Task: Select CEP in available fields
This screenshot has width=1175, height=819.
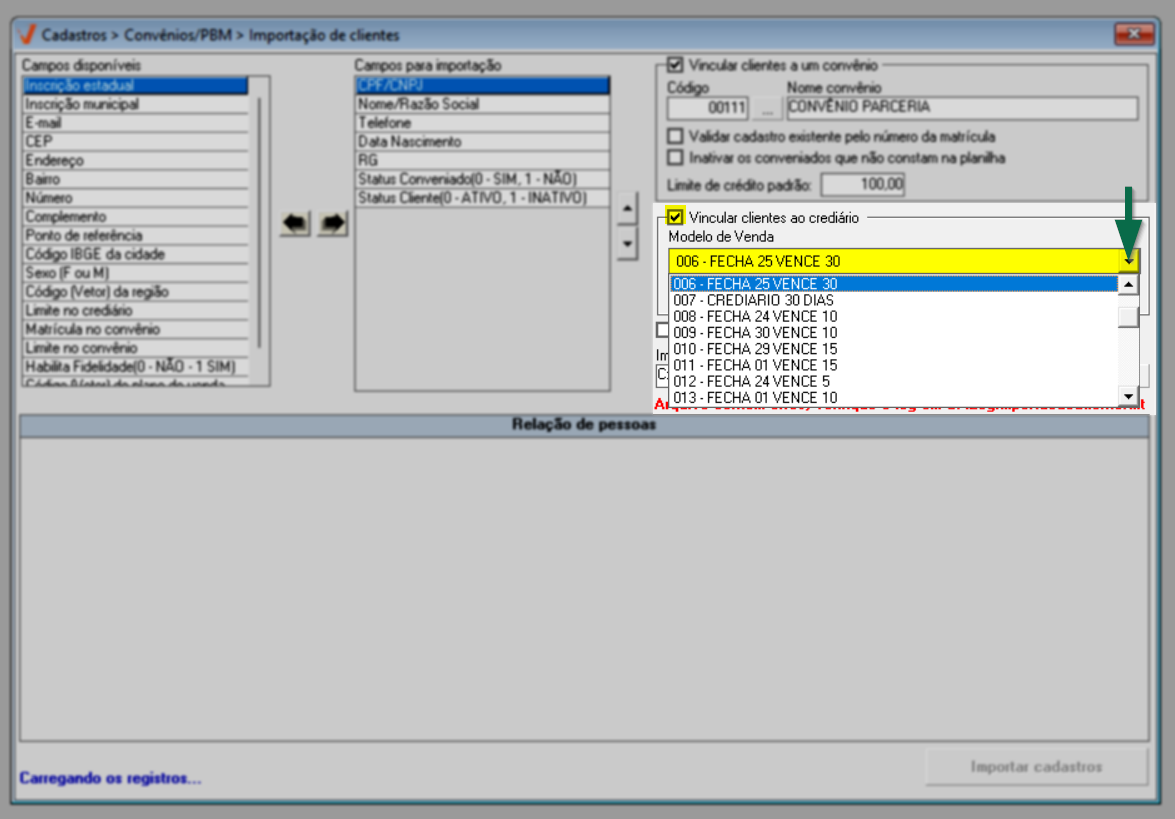Action: [135, 142]
